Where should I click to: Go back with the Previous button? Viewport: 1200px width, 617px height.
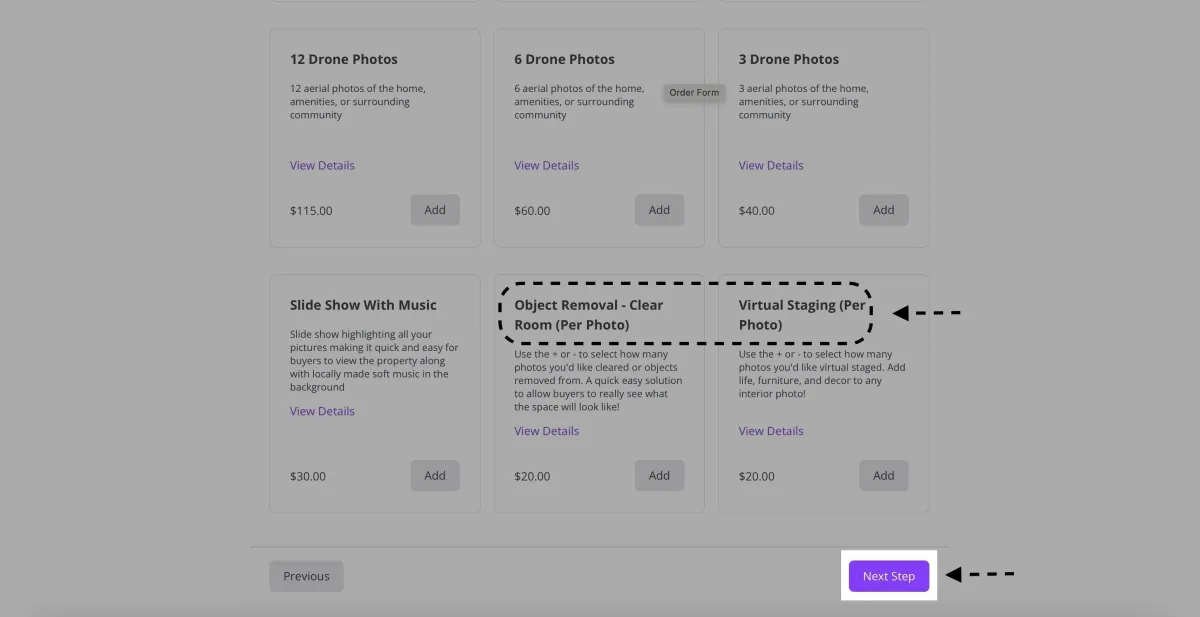coord(306,576)
